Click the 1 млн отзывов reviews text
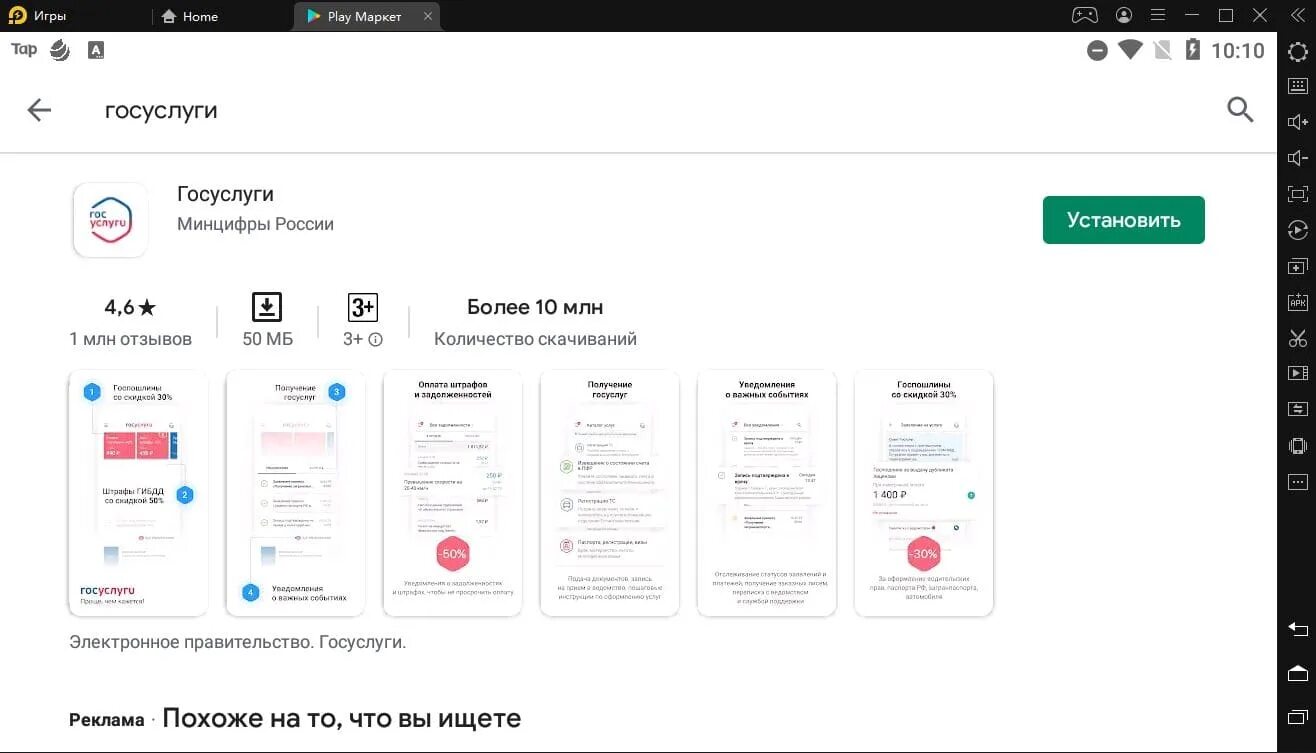The image size is (1316, 753). coord(130,339)
